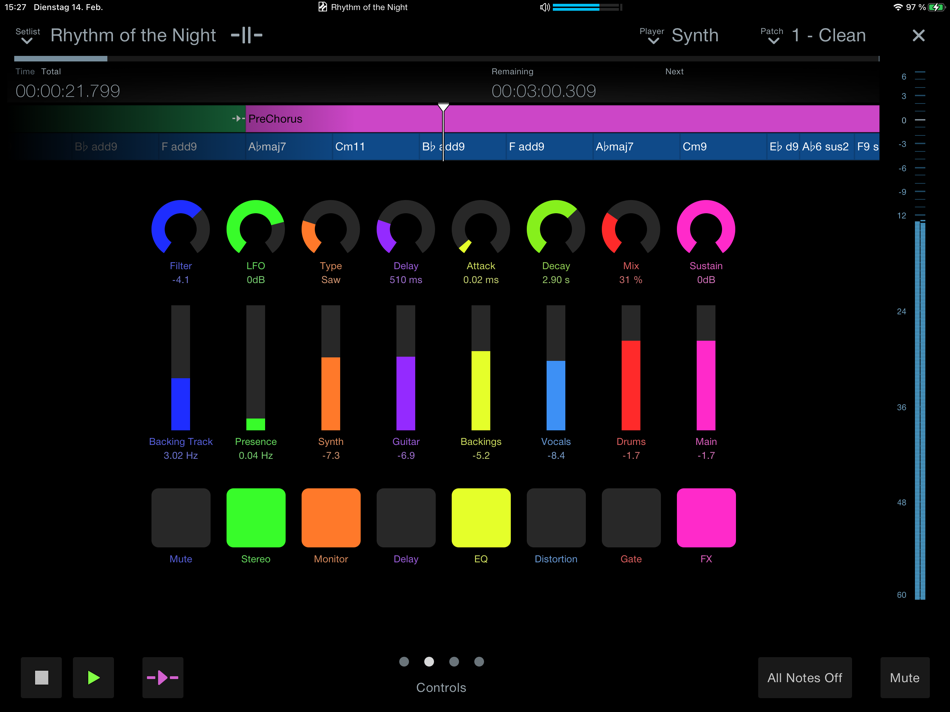The height and width of the screenshot is (712, 950).
Task: Start playback with the Play icon
Action: (93, 677)
